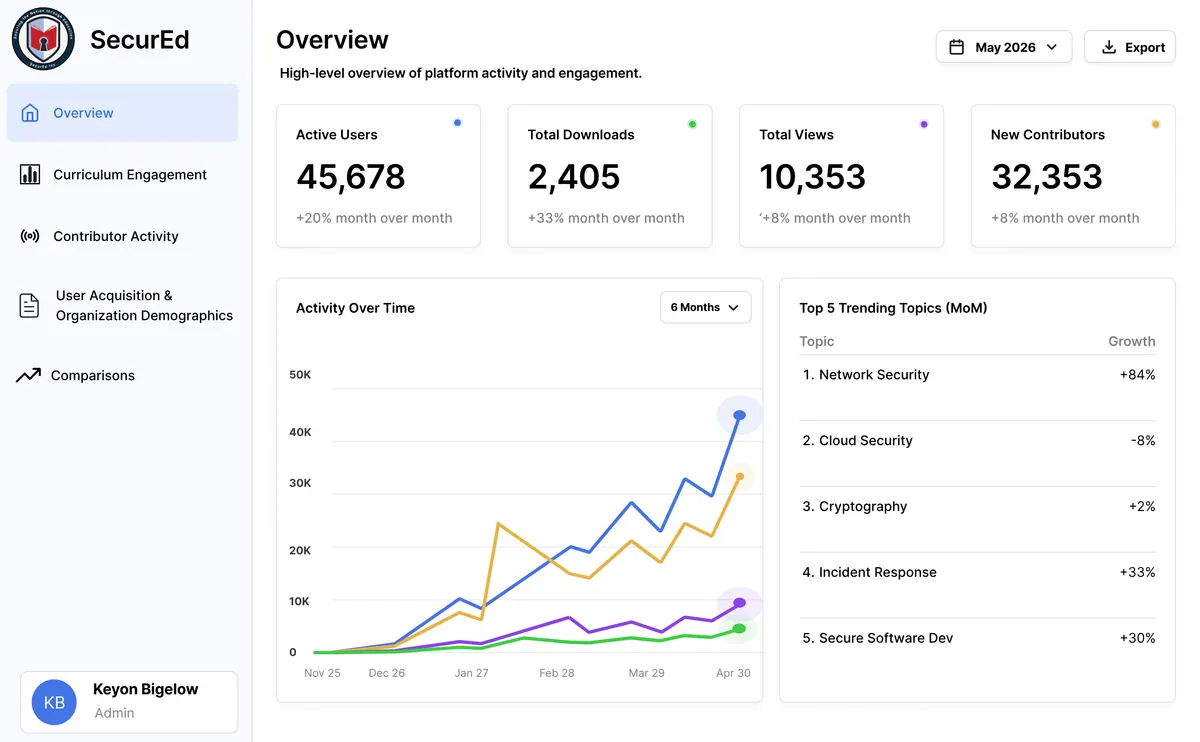Select the Active Users card

[378, 176]
